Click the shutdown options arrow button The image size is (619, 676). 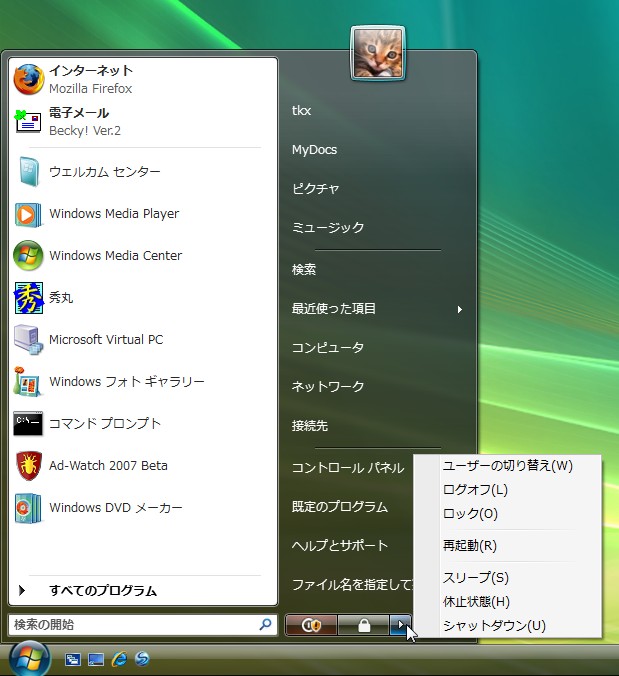(401, 625)
